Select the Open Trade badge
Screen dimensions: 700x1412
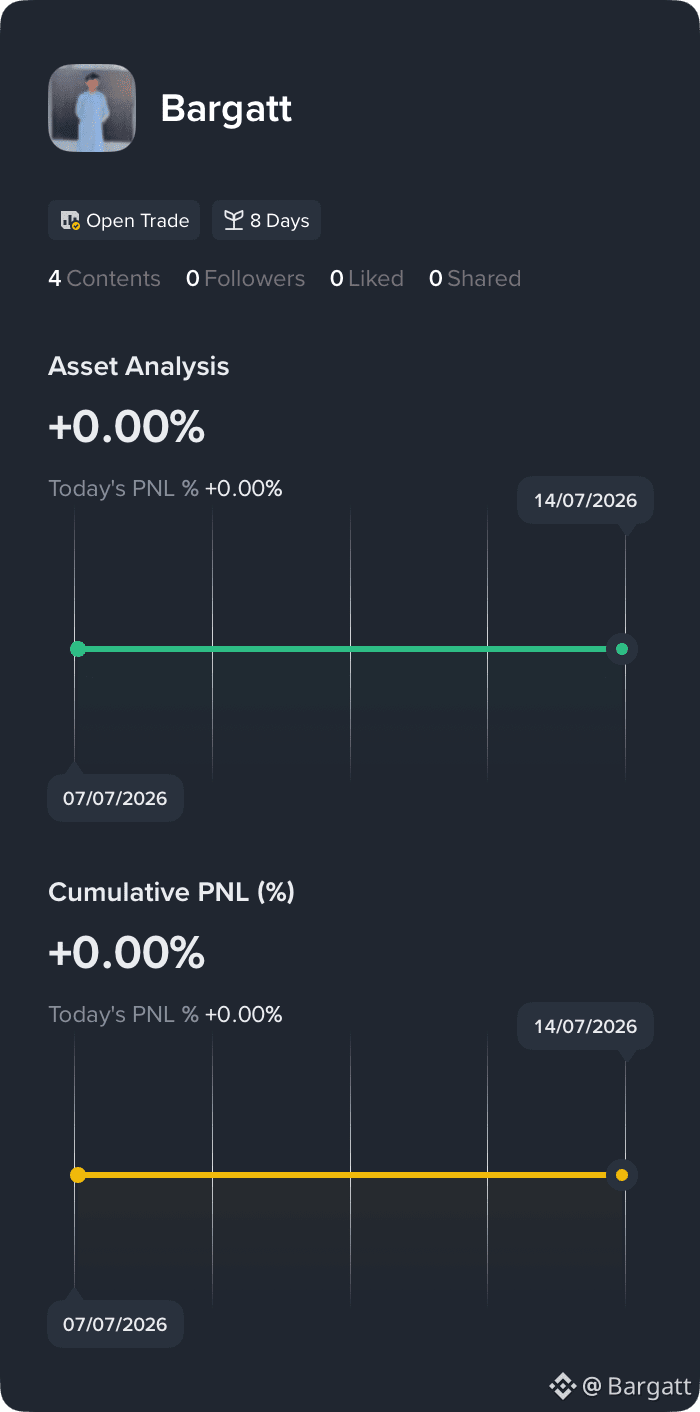[x=124, y=221]
